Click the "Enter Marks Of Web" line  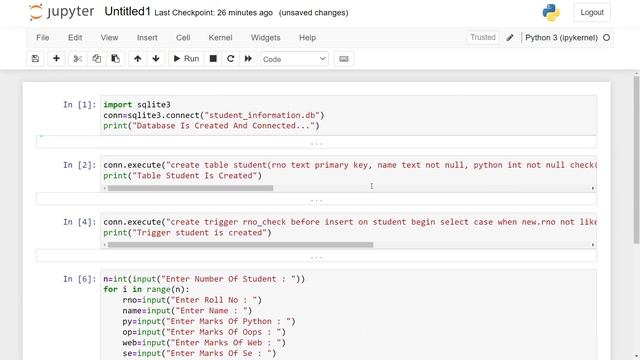coord(204,342)
